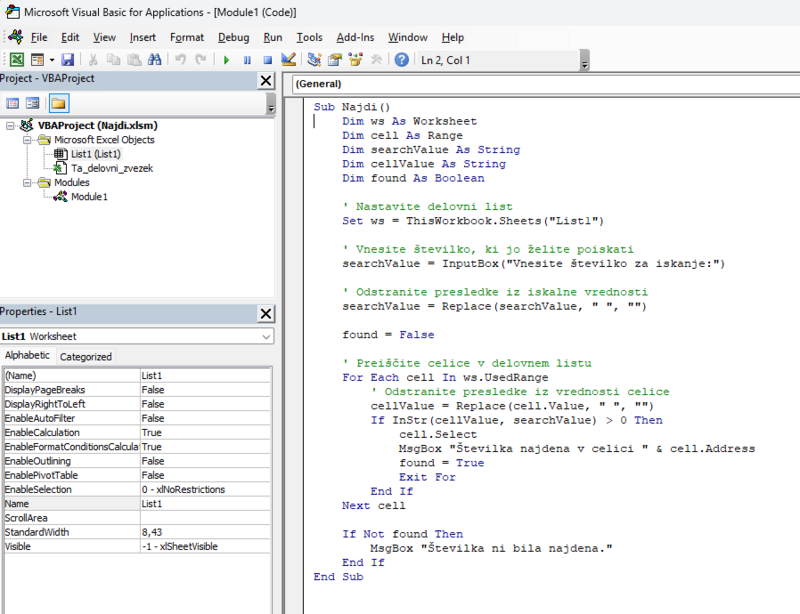Click the View Object icon in Project panel

(x=33, y=103)
